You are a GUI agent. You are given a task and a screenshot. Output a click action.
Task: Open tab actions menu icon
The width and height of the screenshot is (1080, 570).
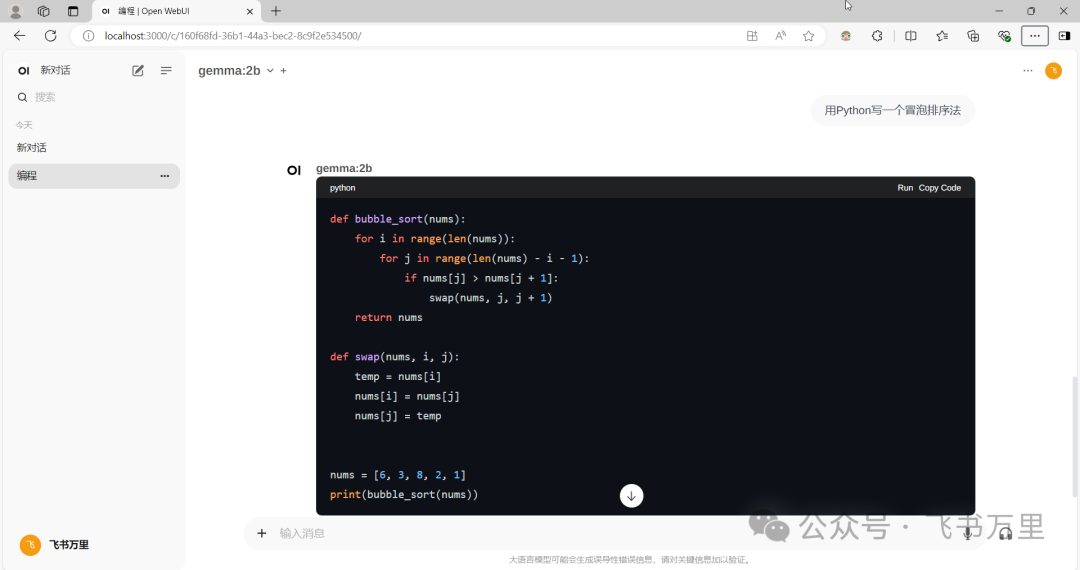pos(73,11)
